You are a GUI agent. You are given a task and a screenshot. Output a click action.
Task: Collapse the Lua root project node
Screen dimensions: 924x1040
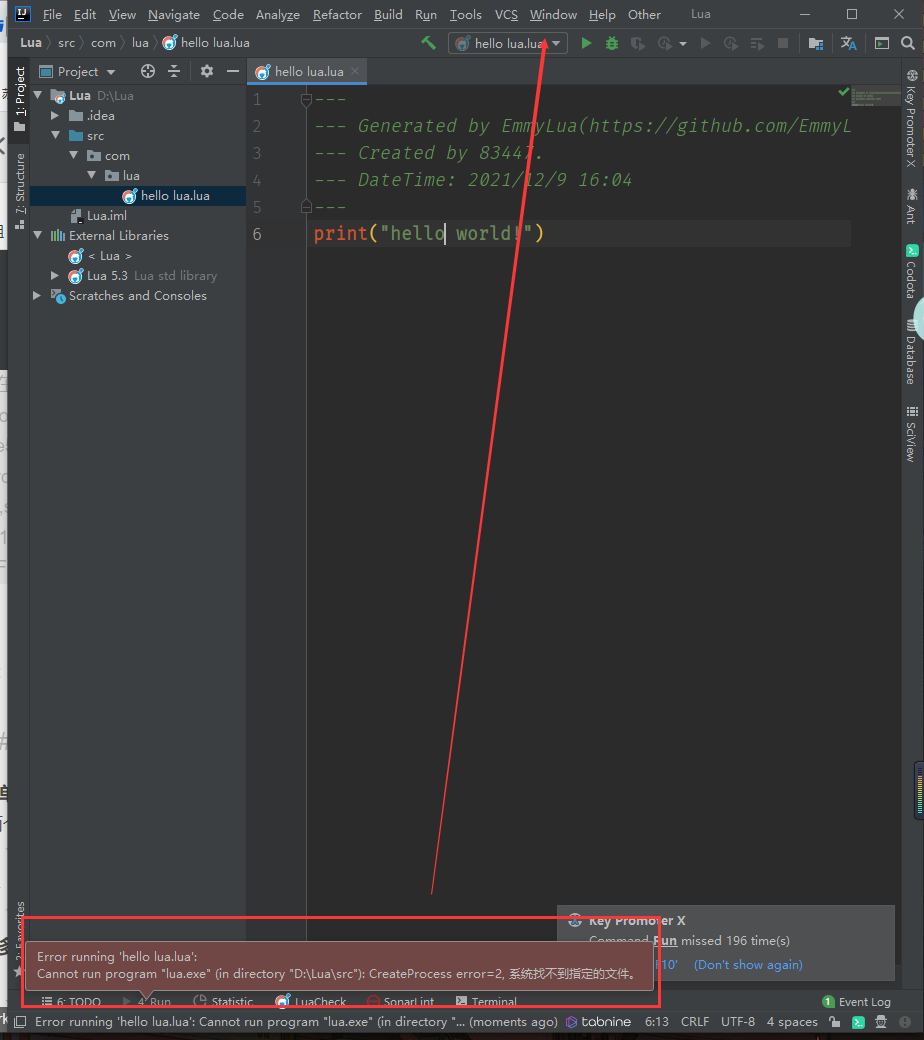[38, 96]
